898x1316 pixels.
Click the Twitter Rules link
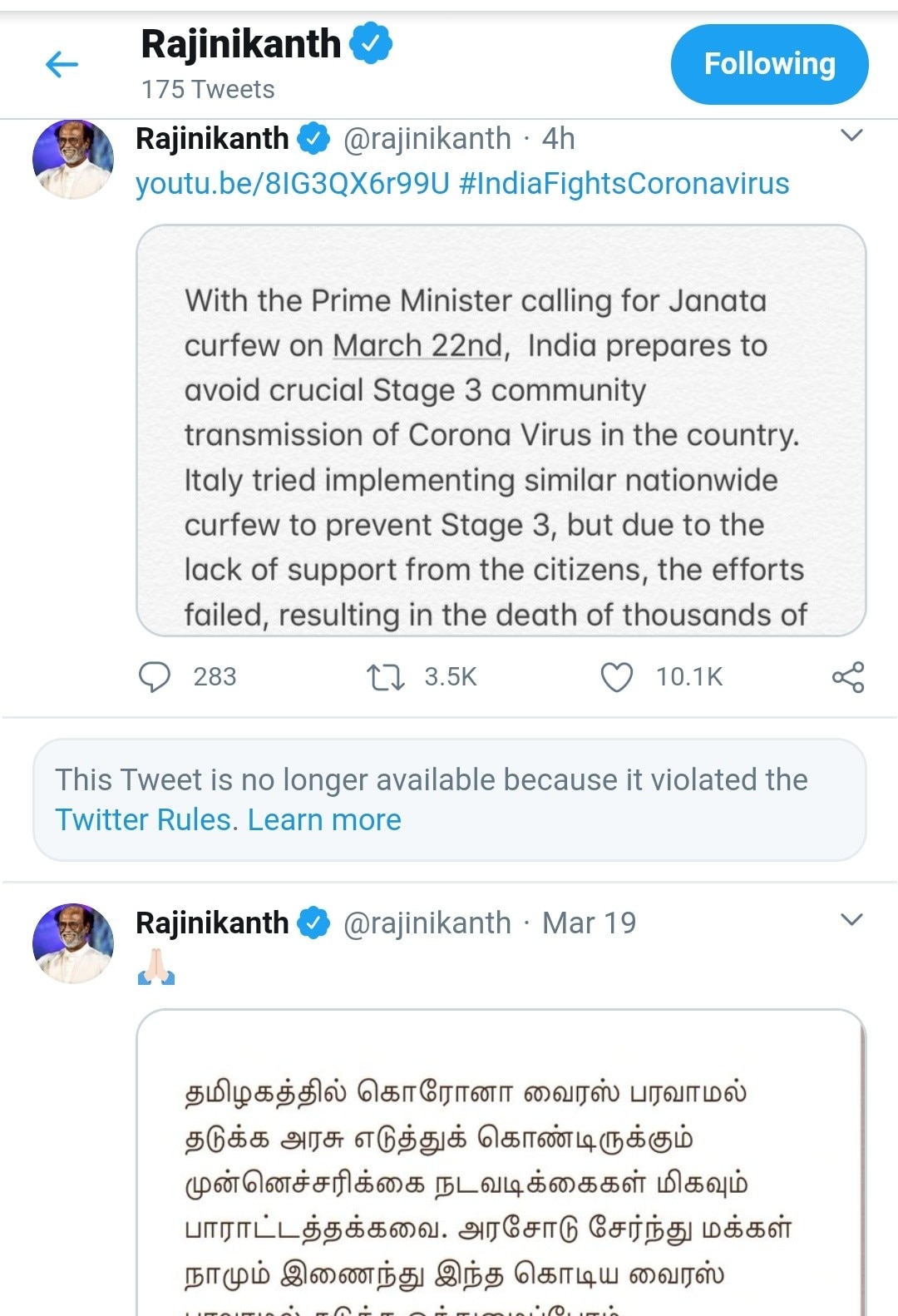[146, 820]
